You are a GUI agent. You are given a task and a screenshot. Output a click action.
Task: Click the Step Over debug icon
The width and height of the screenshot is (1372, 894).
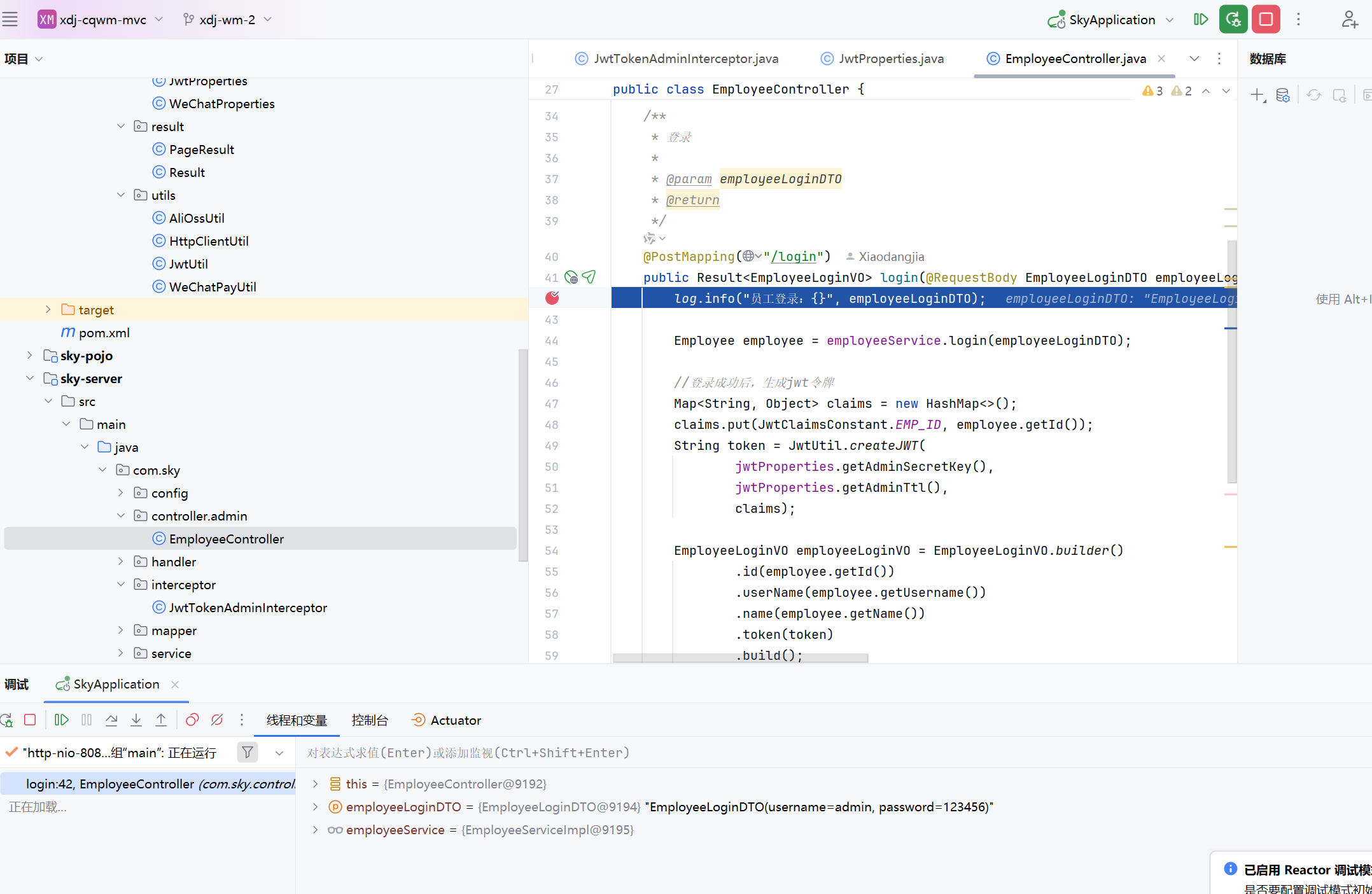click(x=111, y=720)
